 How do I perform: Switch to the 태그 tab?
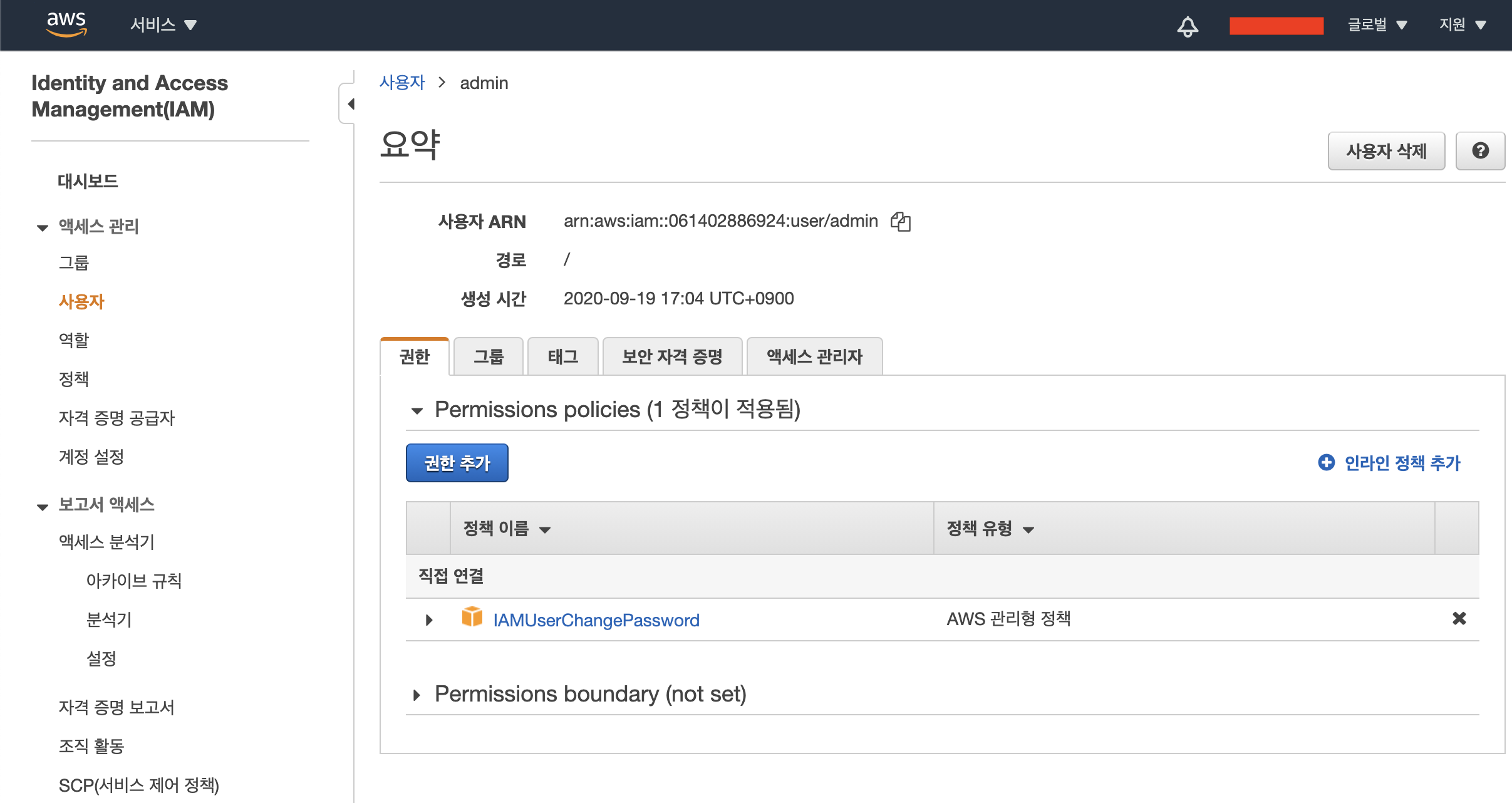(562, 356)
